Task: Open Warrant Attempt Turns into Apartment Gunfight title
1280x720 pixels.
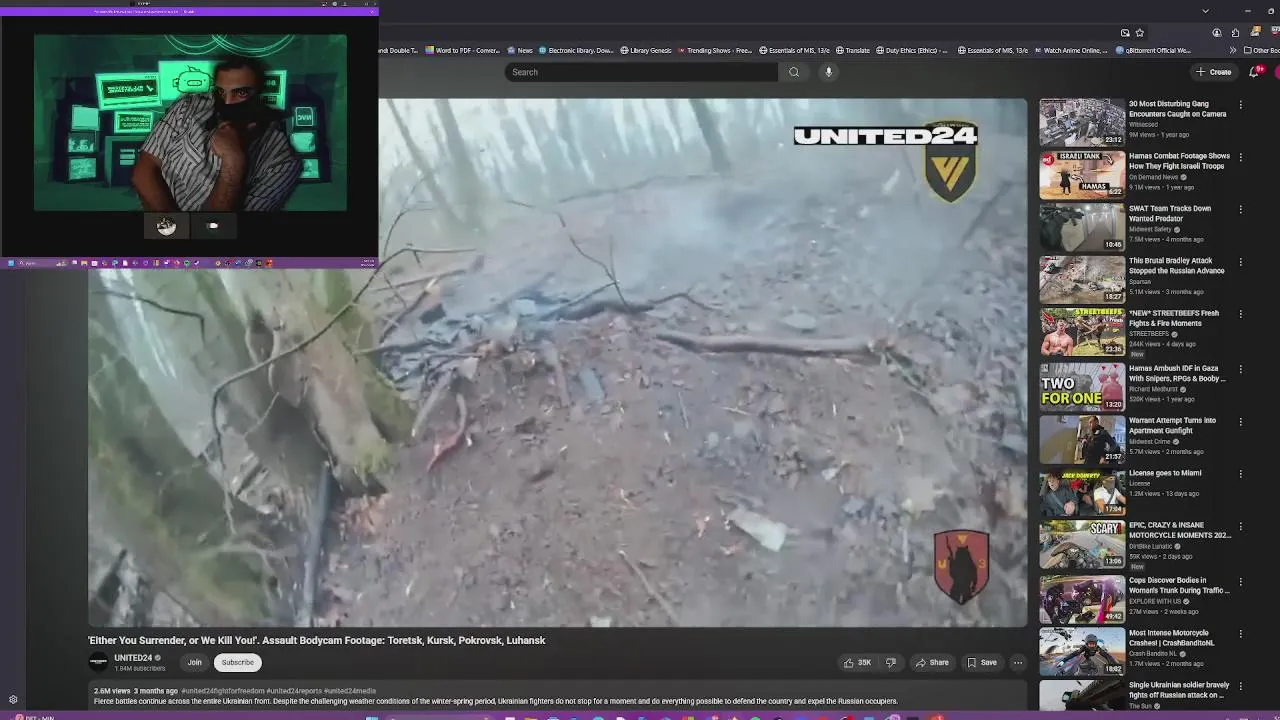Action: (1172, 425)
